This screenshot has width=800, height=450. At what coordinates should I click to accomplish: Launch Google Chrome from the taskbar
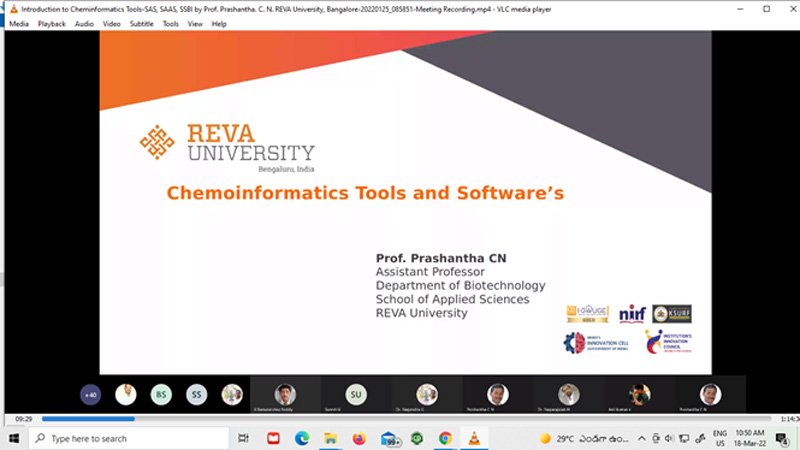pos(445,438)
